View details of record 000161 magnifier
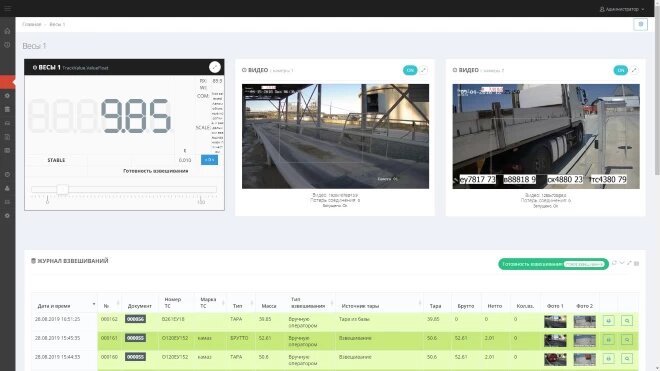The height and width of the screenshot is (371, 660). tap(627, 339)
